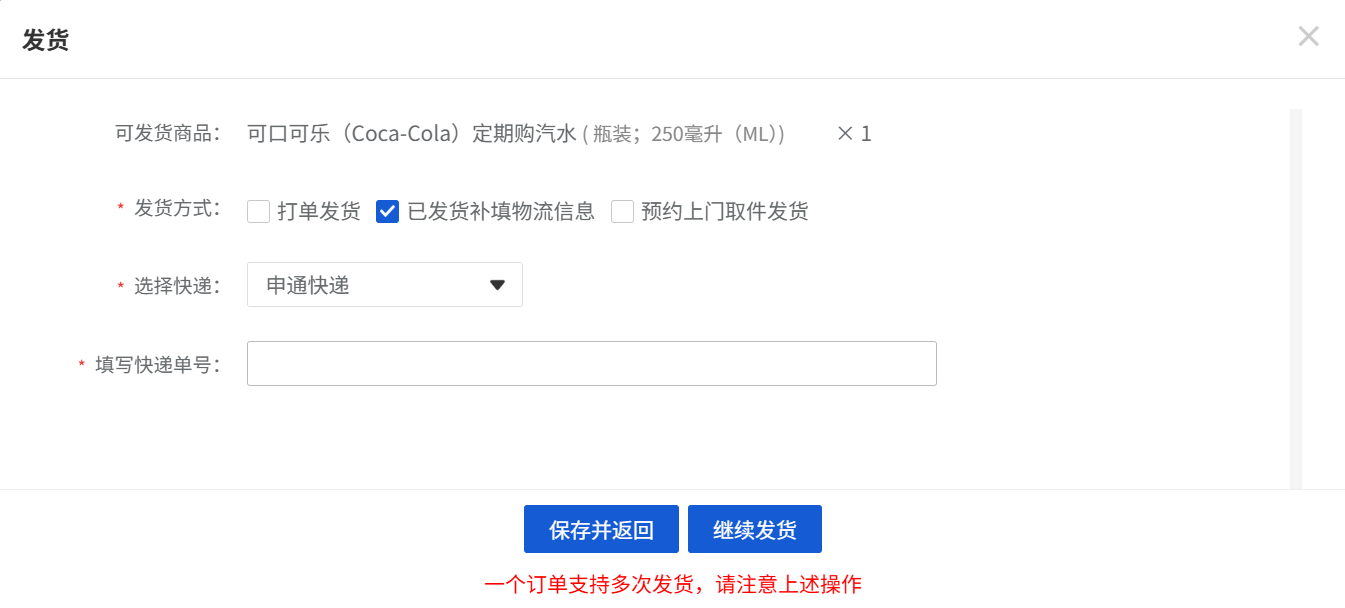Select the 打单发货 option label text
This screenshot has height=608, width=1345.
319,212
